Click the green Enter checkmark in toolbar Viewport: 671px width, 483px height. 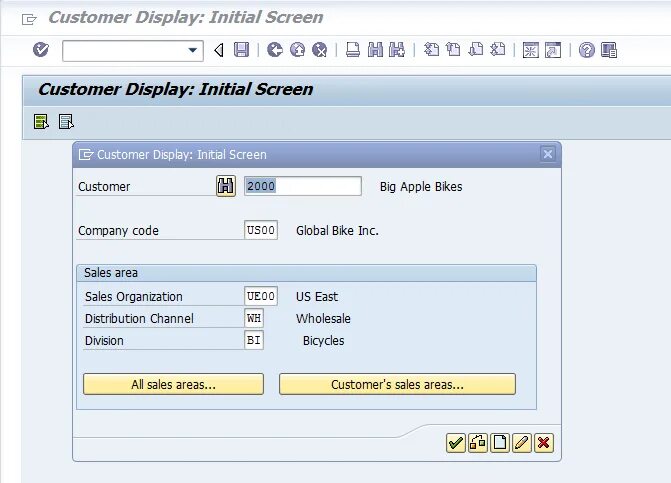coord(41,50)
